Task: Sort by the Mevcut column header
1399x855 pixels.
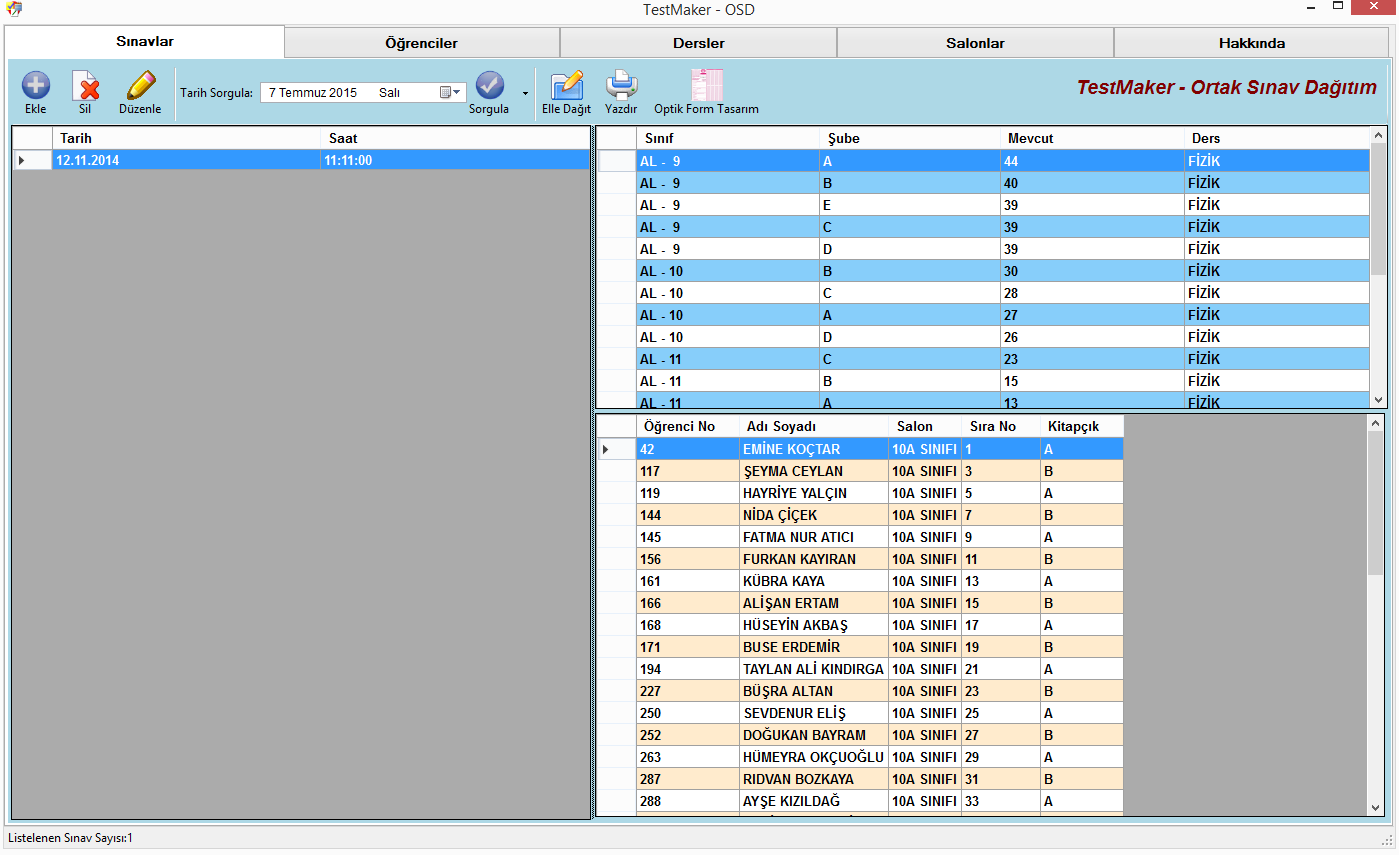Action: point(1091,138)
